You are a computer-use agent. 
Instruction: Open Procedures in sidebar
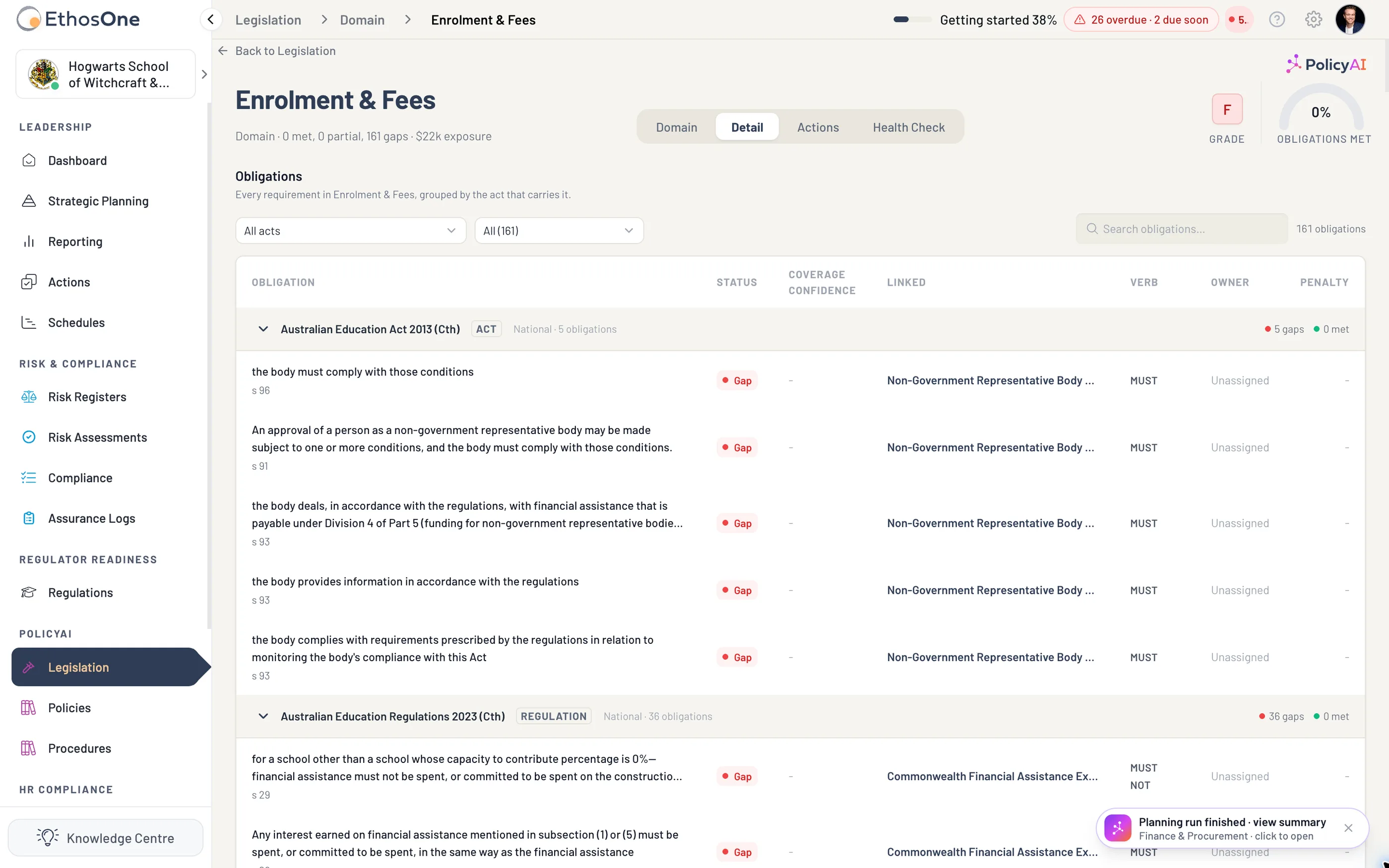(x=80, y=748)
